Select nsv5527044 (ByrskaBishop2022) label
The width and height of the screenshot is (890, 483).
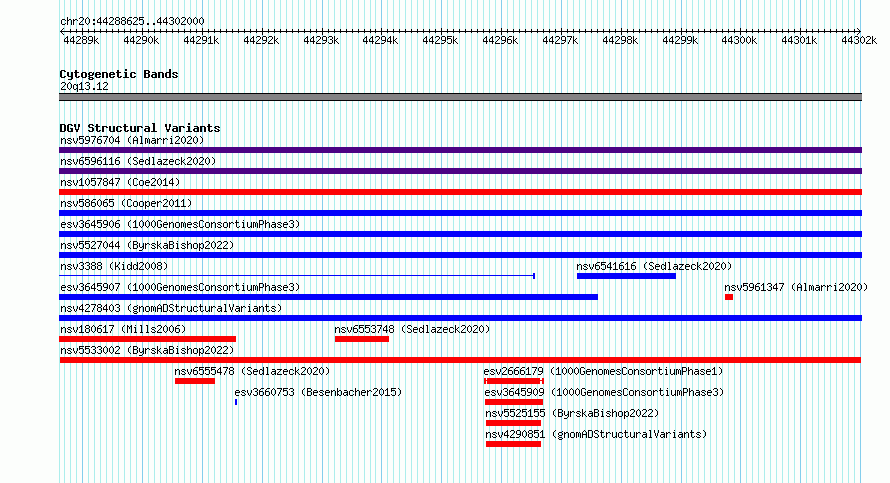(147, 245)
